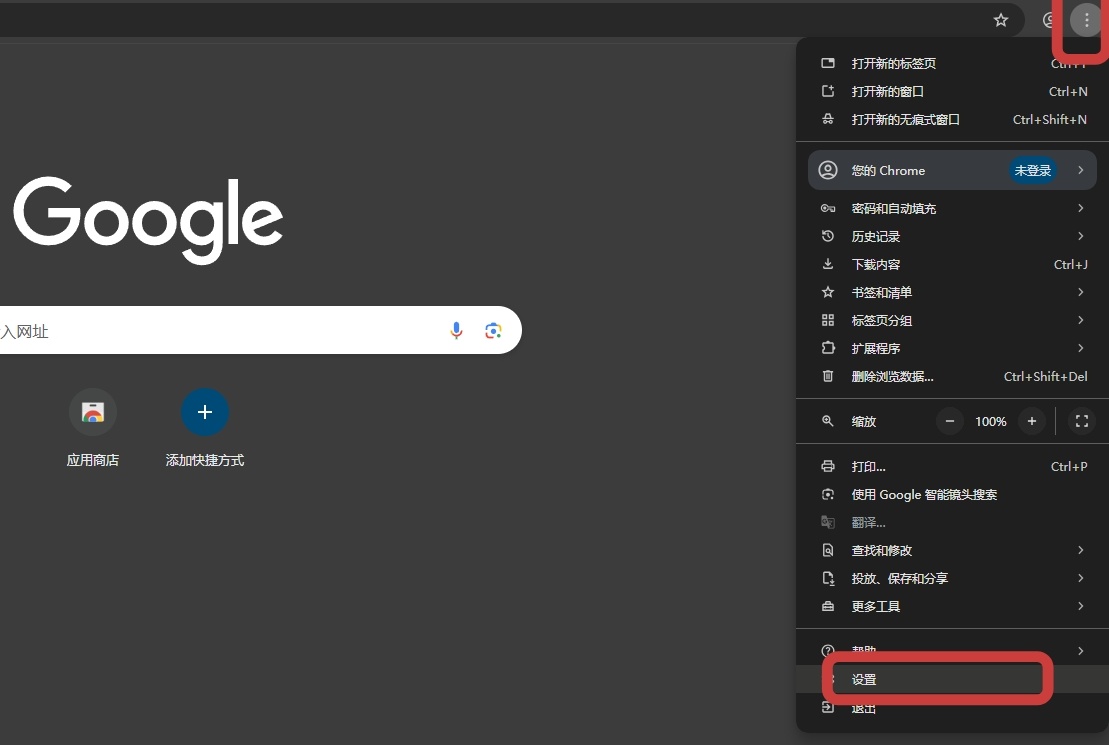
Task: Expand the 扩展程序 submenu arrow
Action: pyautogui.click(x=1080, y=348)
